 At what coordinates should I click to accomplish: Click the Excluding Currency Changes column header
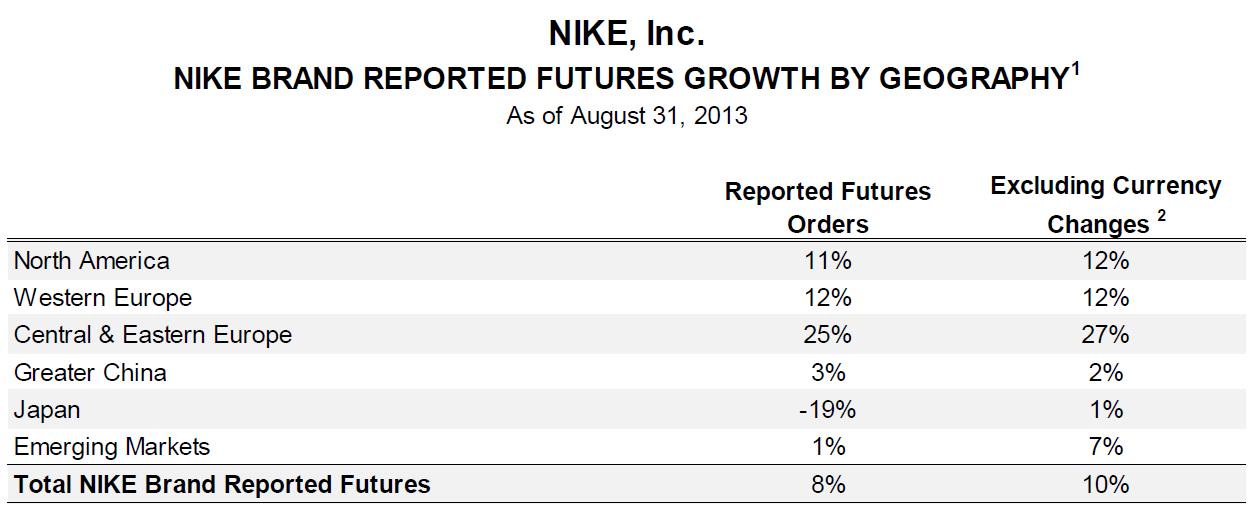1105,204
